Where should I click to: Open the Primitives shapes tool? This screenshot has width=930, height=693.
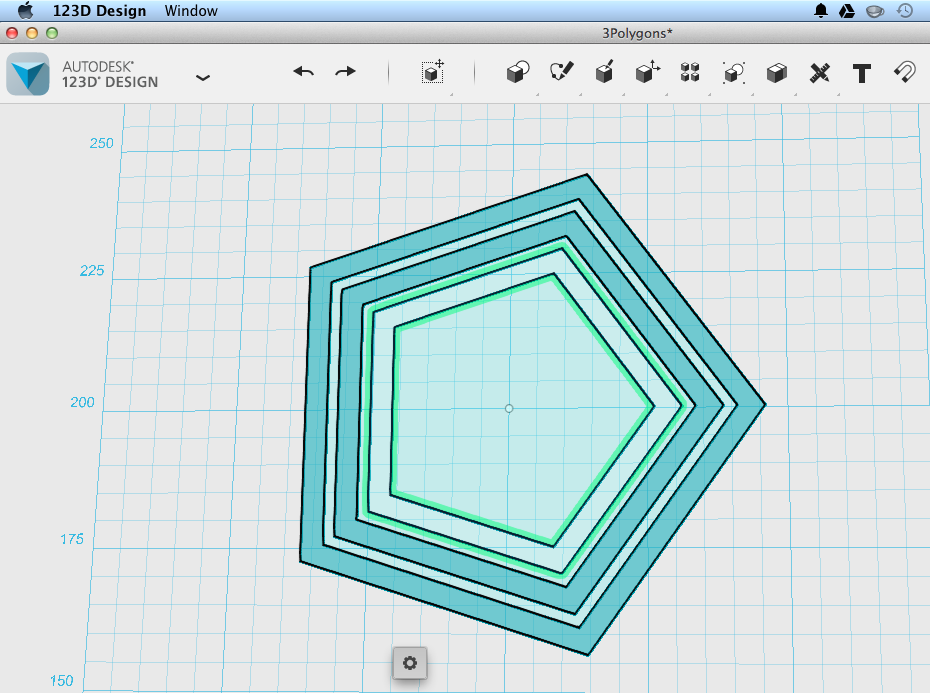tap(518, 72)
